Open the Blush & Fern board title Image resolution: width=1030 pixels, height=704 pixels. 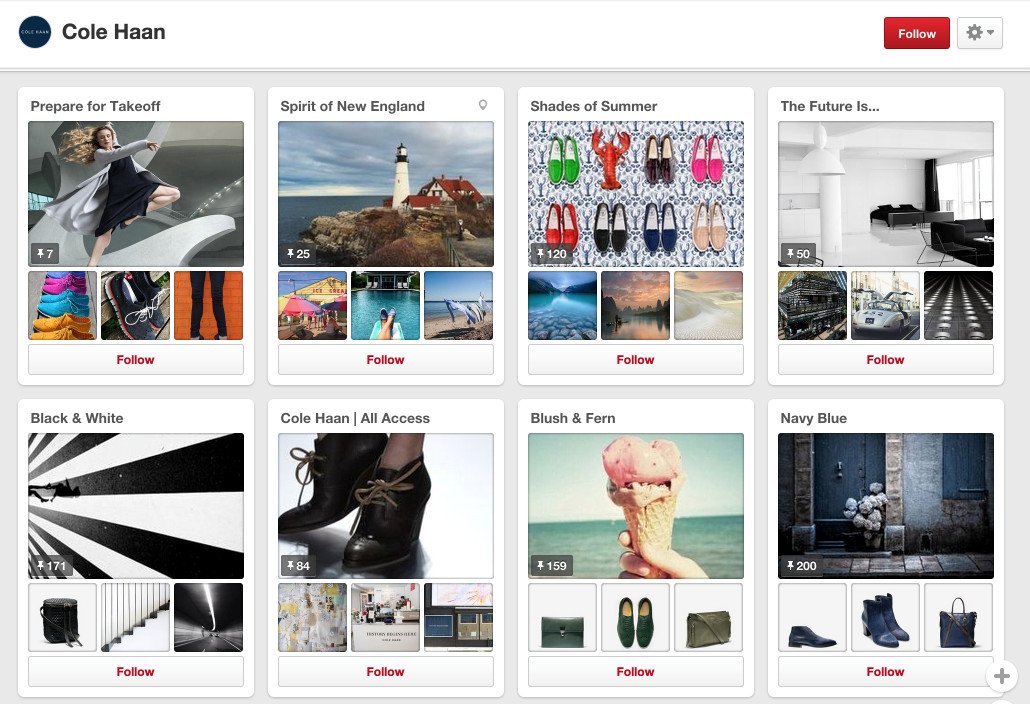click(573, 418)
